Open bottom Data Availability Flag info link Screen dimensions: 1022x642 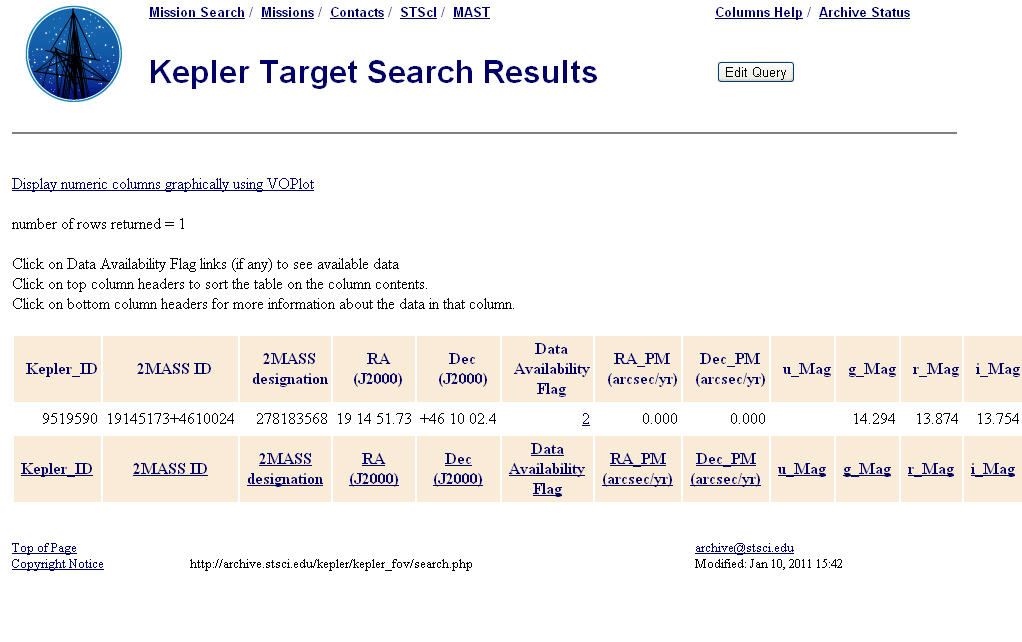pyautogui.click(x=547, y=469)
